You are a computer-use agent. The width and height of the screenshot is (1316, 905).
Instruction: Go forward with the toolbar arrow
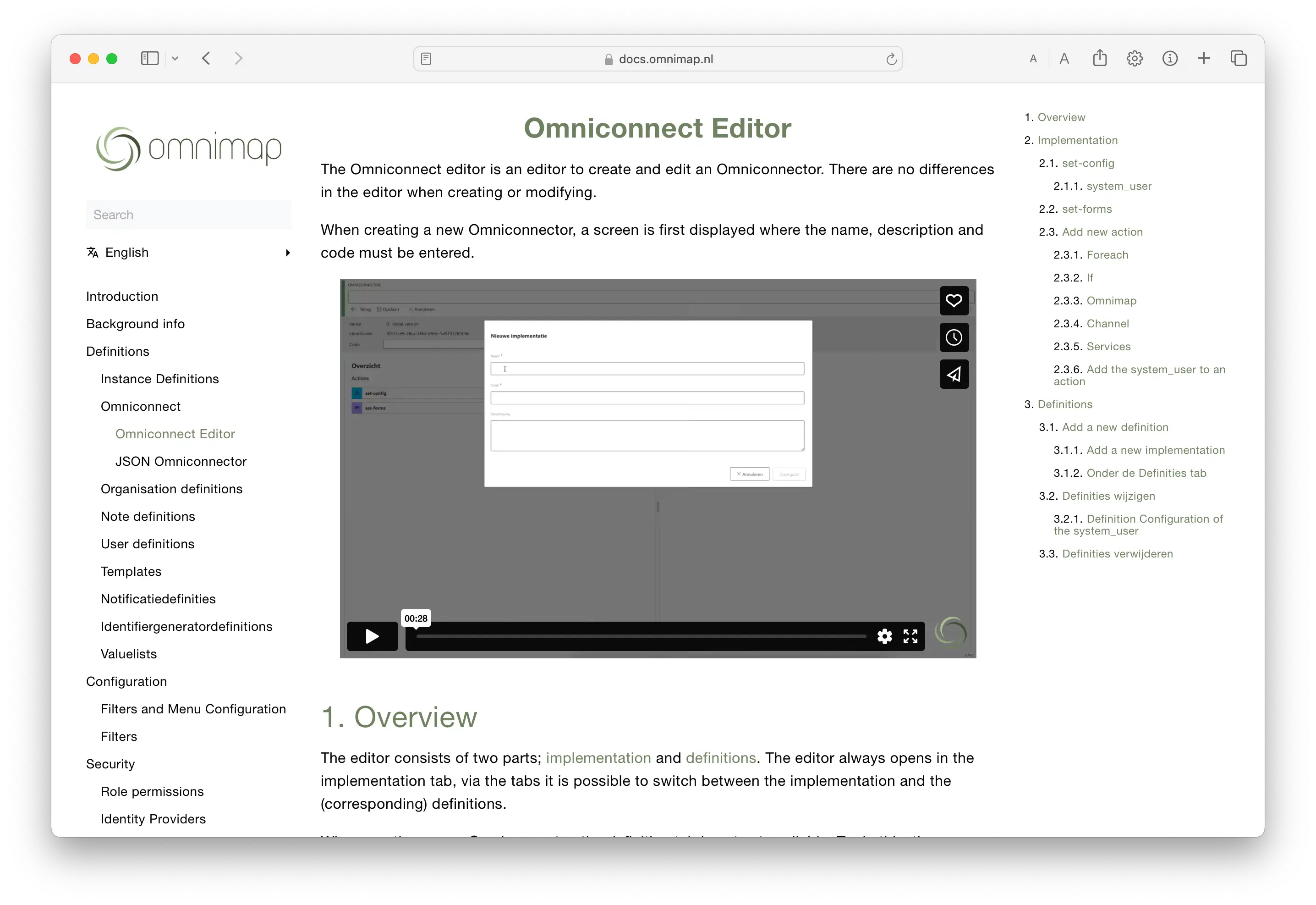(x=239, y=58)
